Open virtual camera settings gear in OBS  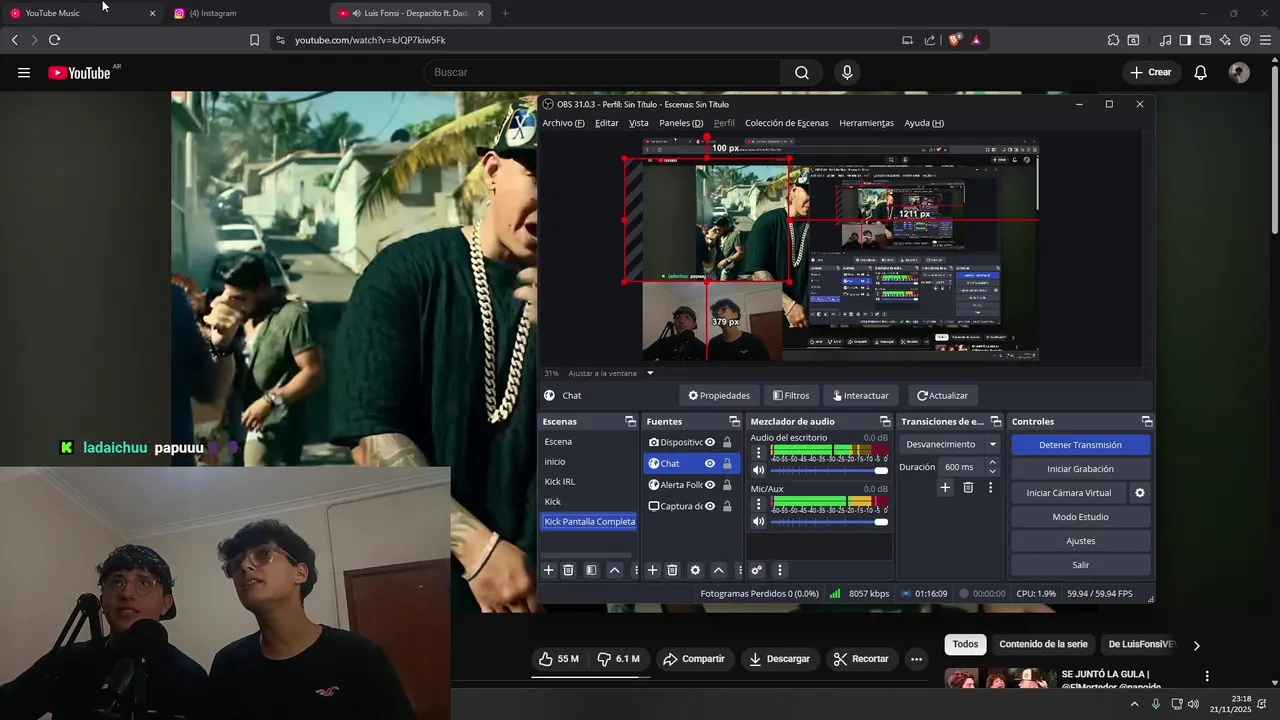(1139, 493)
